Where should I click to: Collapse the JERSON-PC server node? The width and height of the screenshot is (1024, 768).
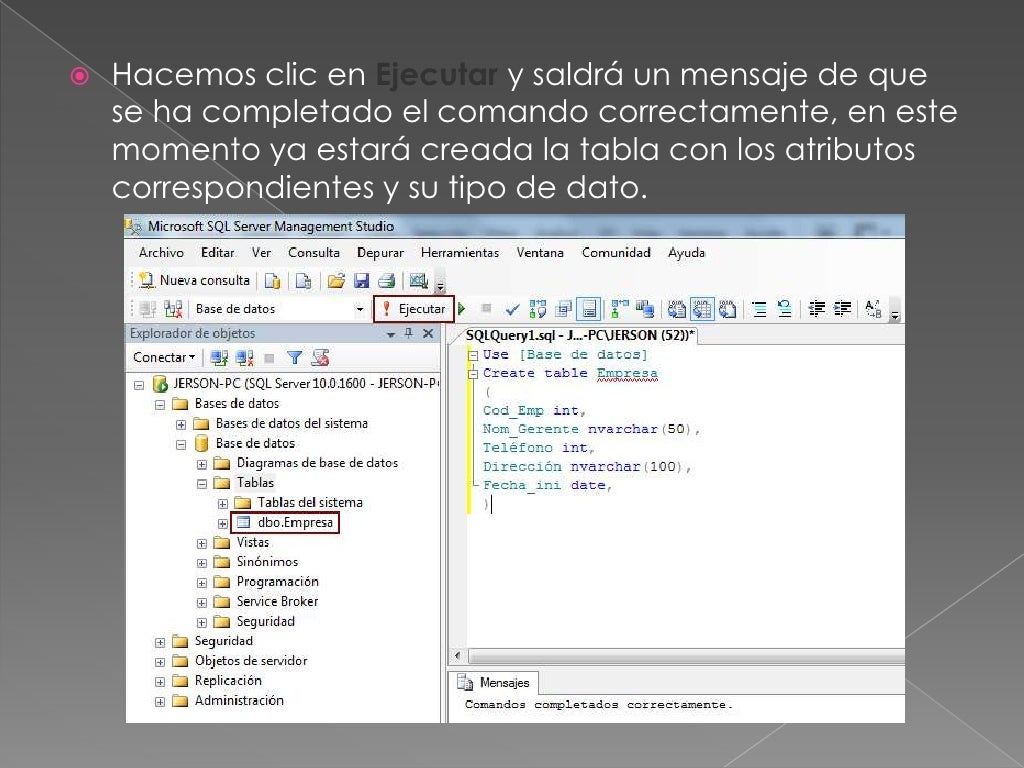(139, 385)
